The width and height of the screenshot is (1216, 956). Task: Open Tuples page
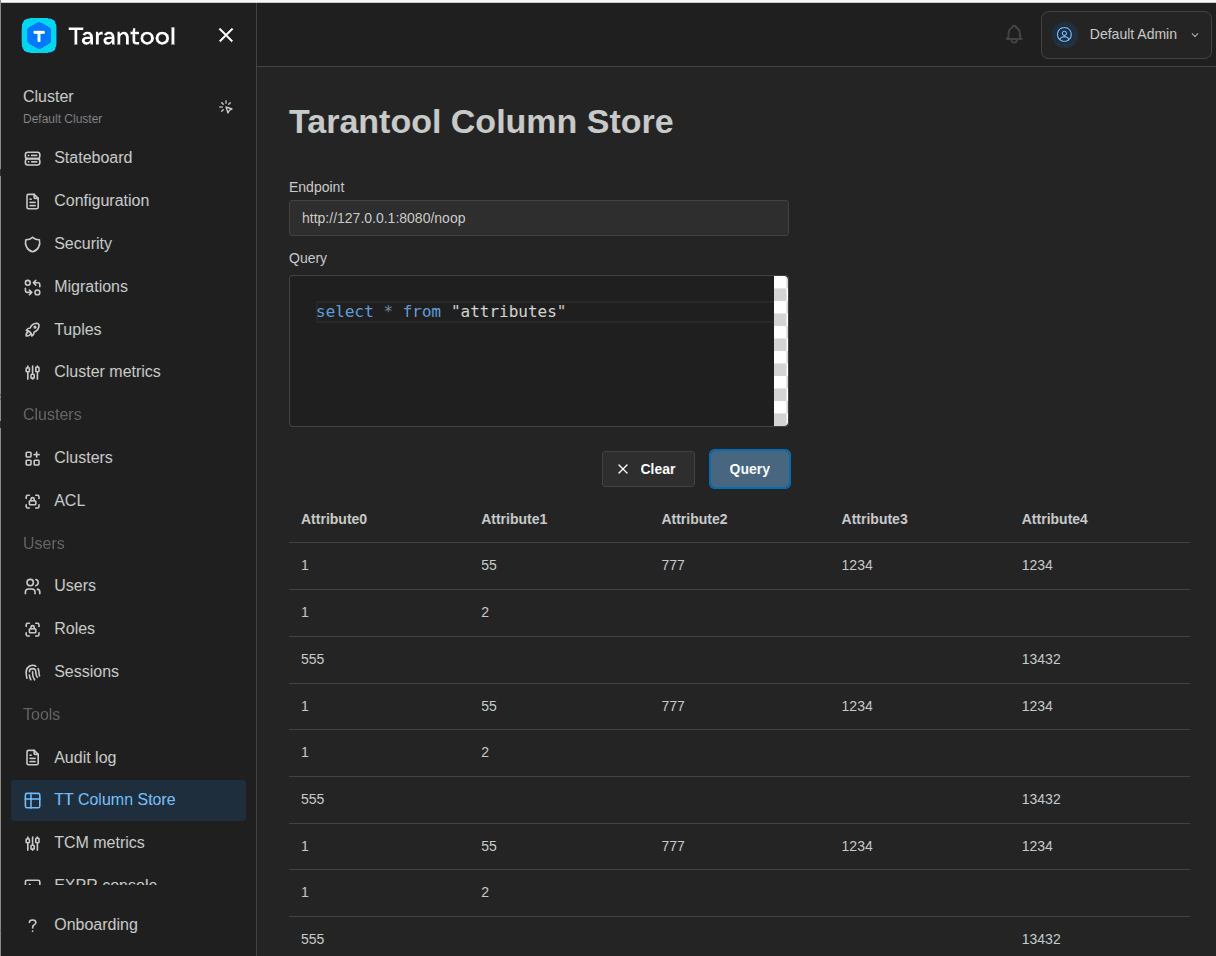(128, 330)
